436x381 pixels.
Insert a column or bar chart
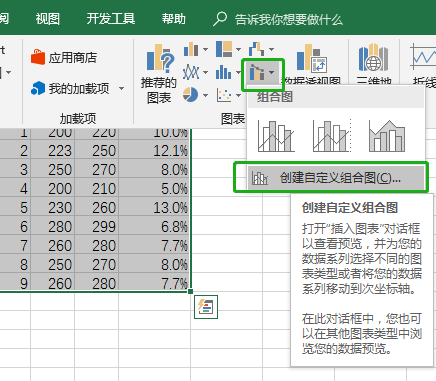(x=191, y=49)
